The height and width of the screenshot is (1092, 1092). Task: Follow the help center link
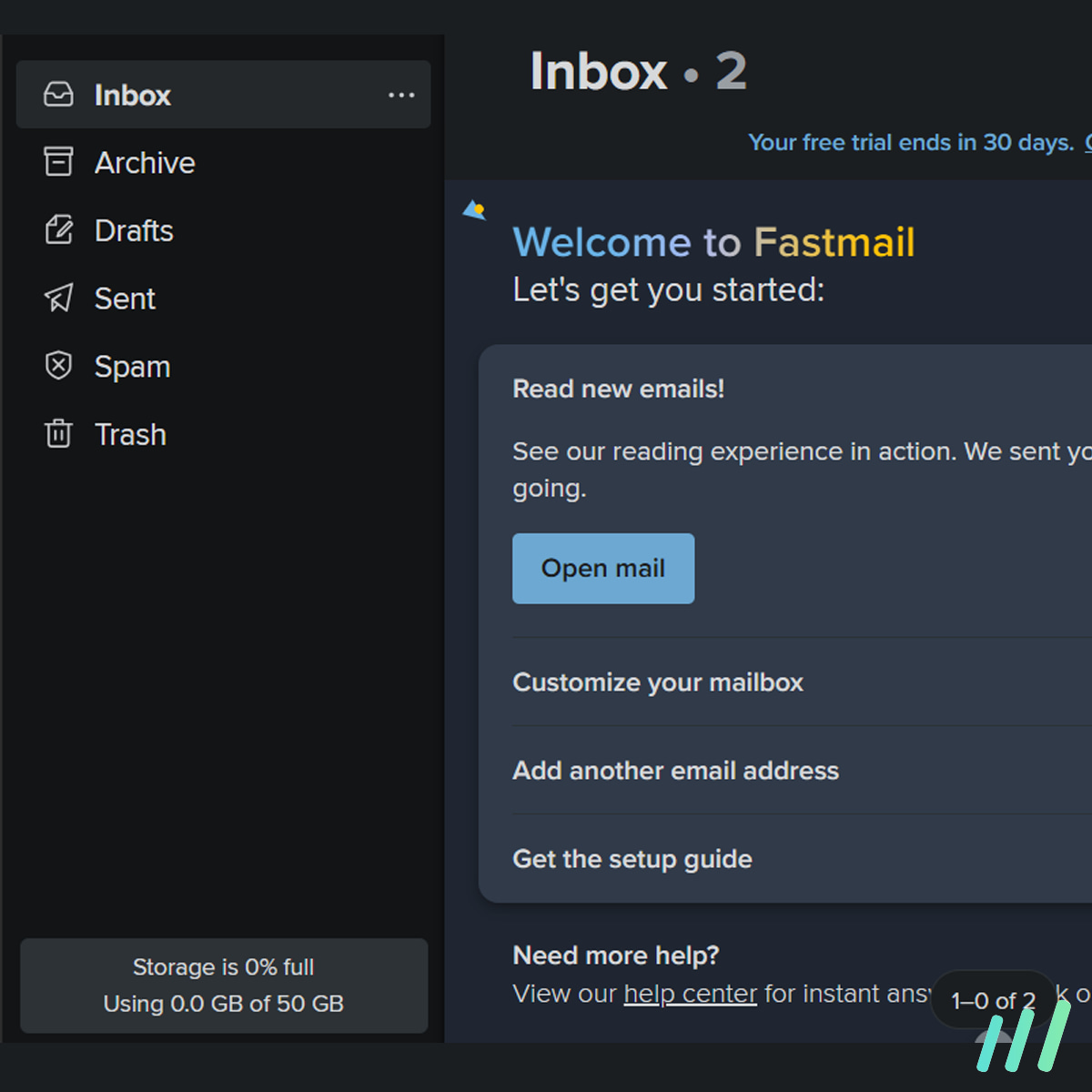click(690, 994)
